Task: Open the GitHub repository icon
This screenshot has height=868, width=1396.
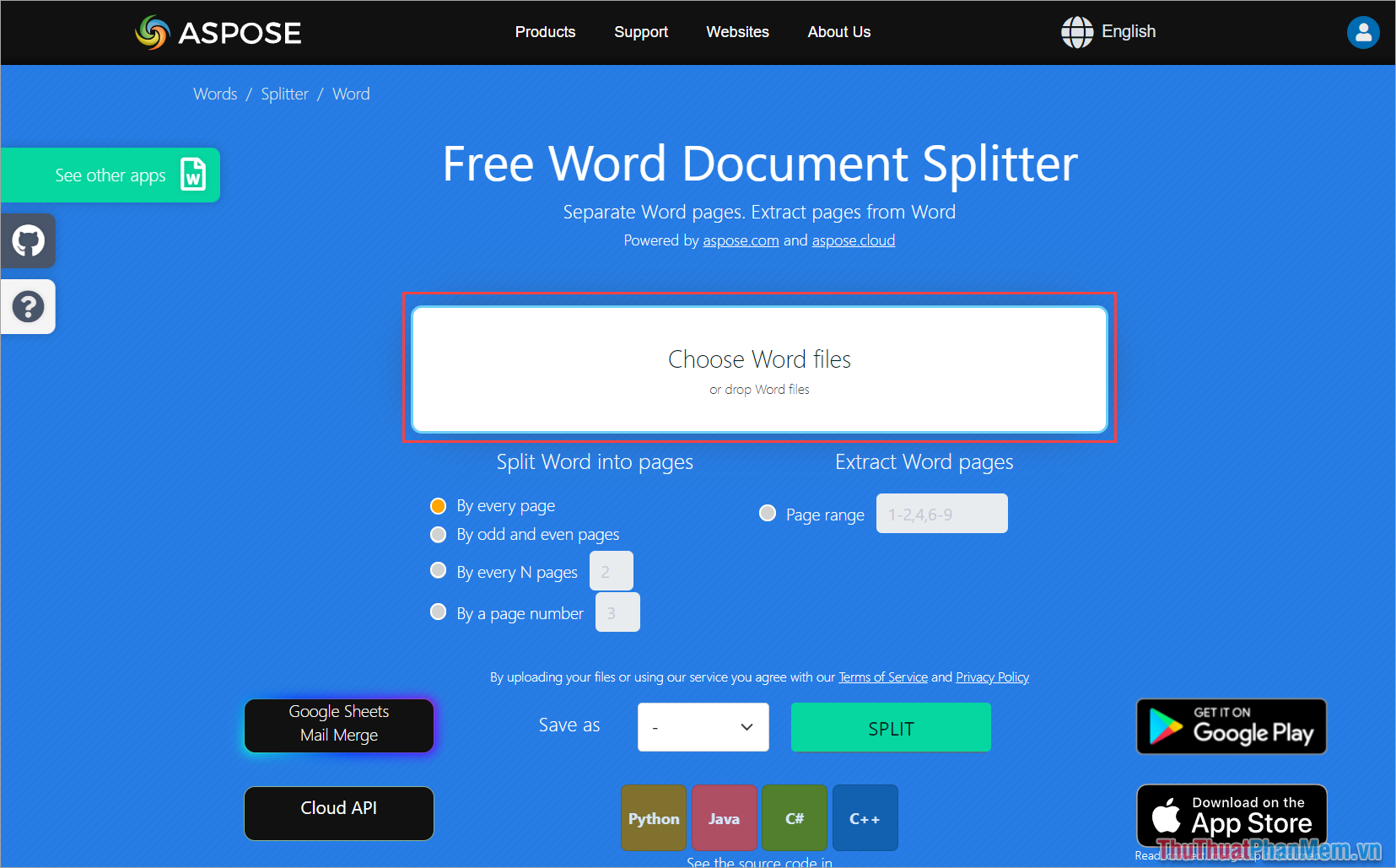Action: (x=28, y=240)
